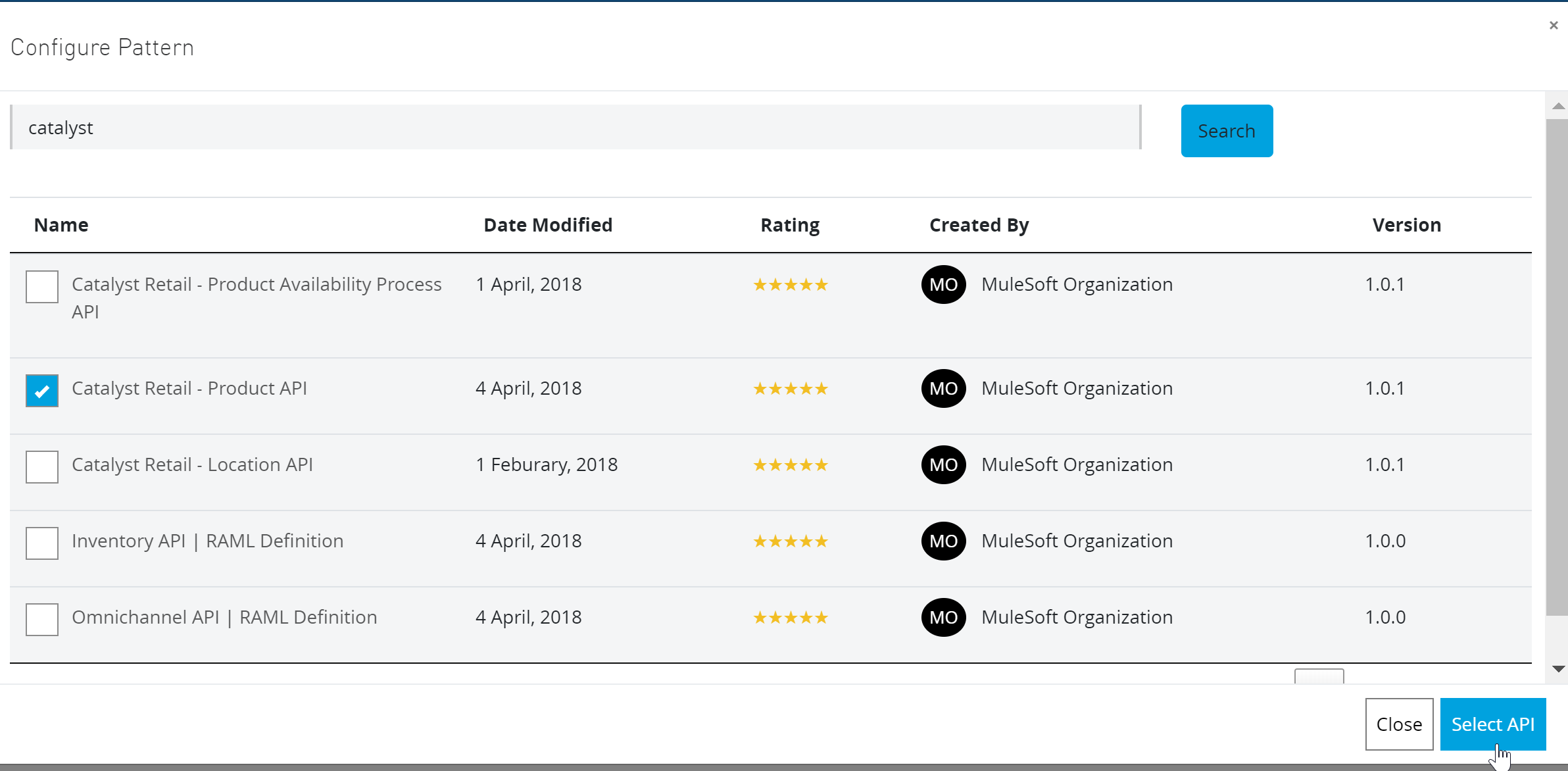
Task: Click the '4 April, 2018' date for Catalyst Retail - Product API
Action: click(529, 388)
